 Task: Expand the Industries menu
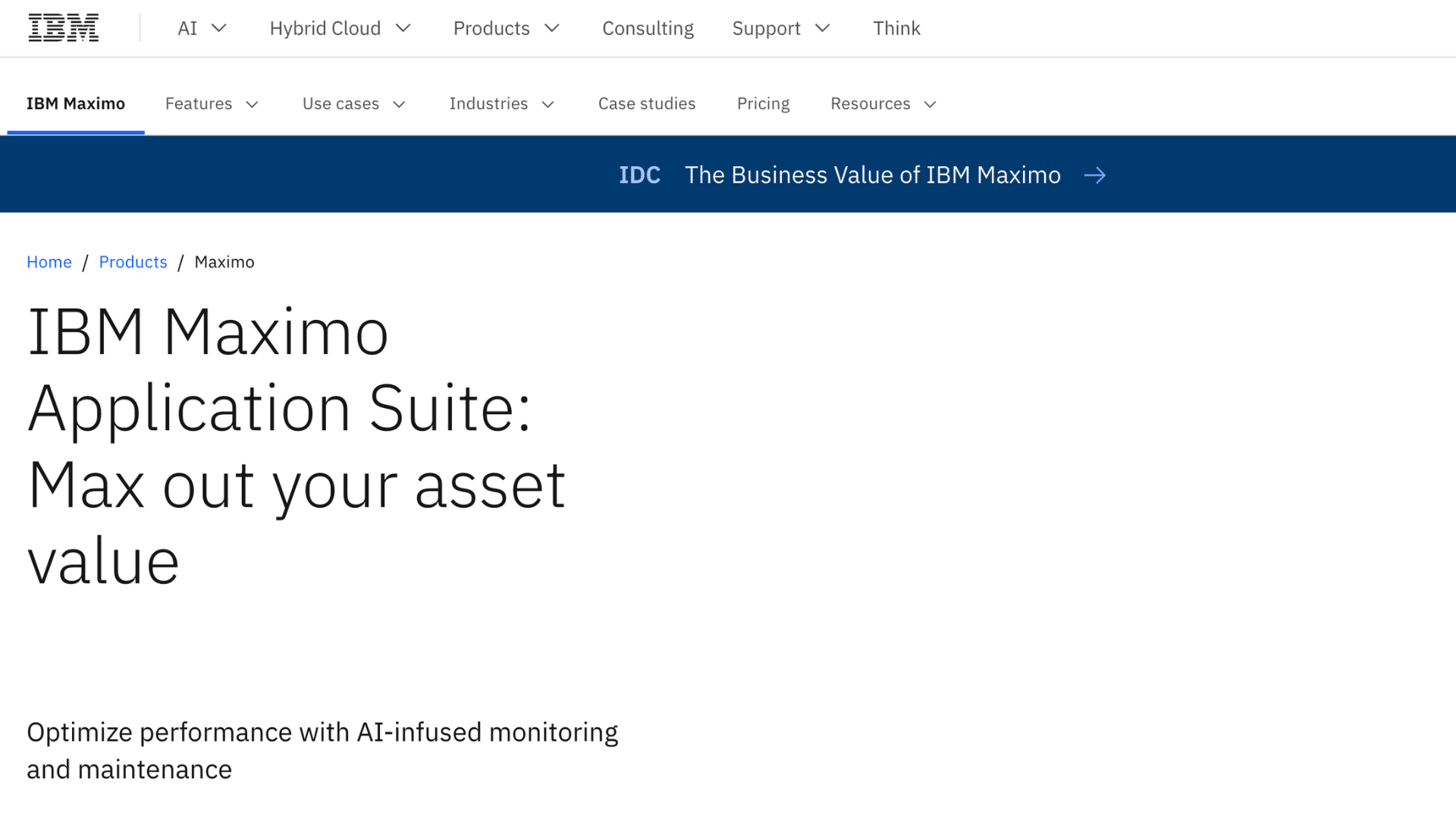(548, 104)
